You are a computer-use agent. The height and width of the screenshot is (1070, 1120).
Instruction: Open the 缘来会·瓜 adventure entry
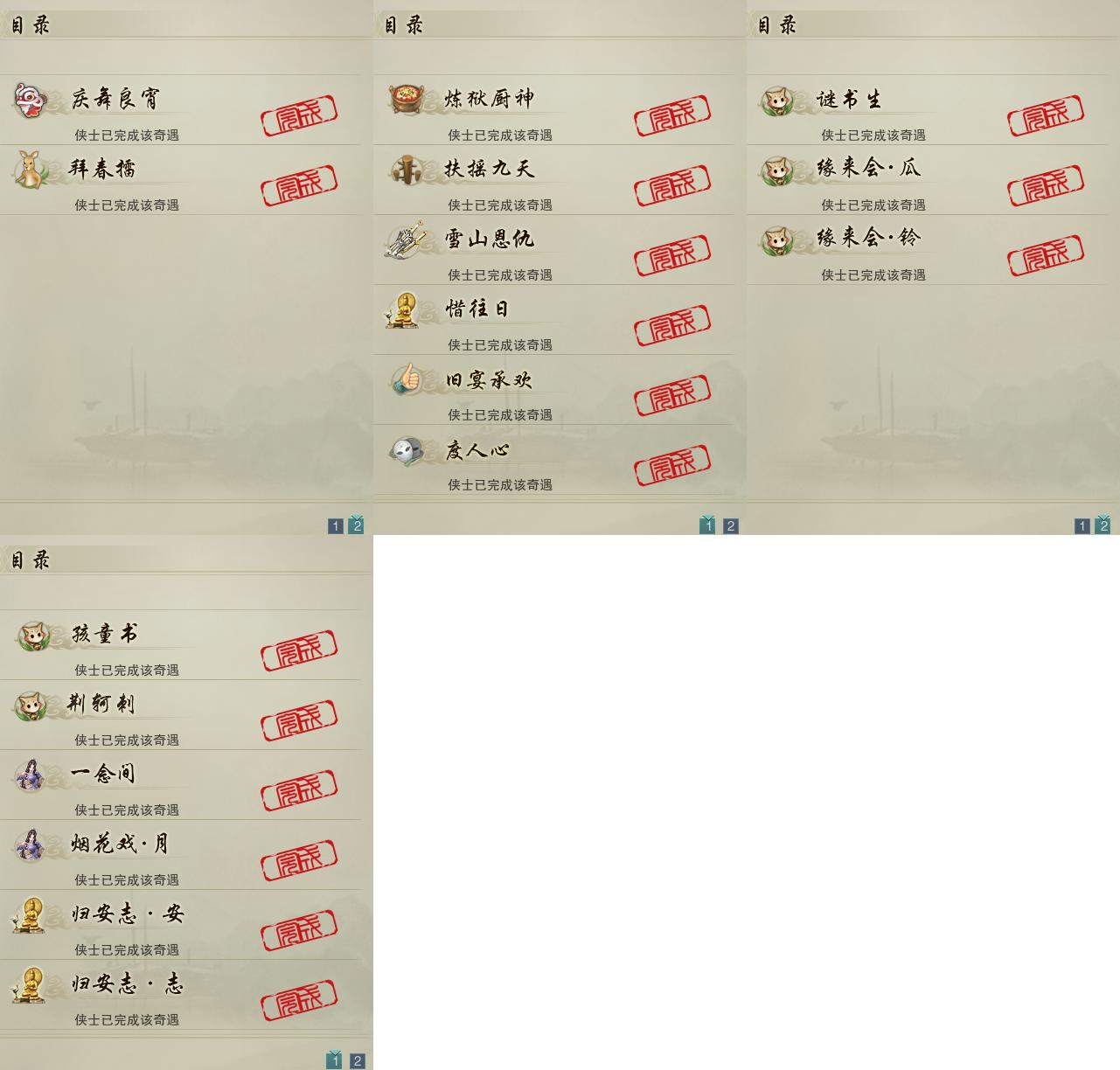point(927,180)
